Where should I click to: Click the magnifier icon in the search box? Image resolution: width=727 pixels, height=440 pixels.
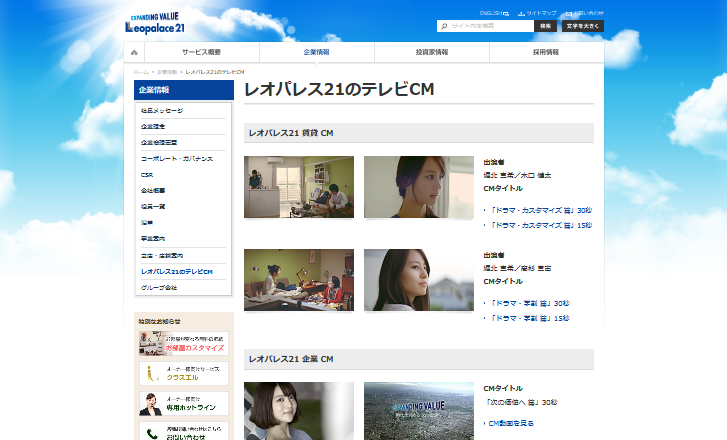444,26
